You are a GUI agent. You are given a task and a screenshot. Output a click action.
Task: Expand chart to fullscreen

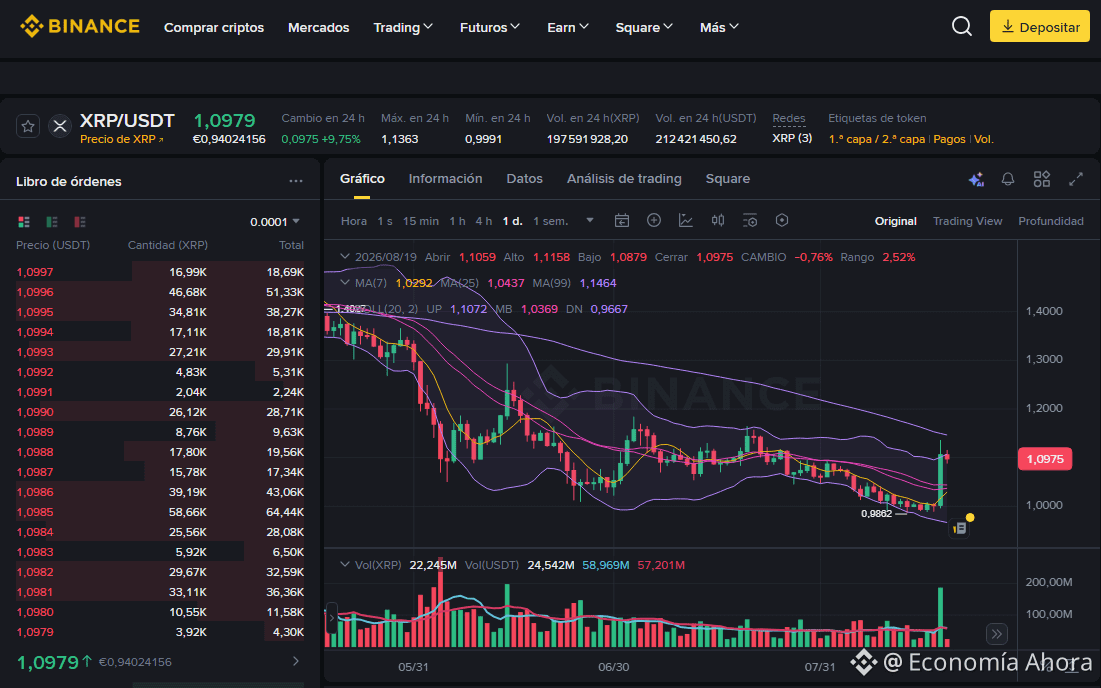[x=1076, y=179]
